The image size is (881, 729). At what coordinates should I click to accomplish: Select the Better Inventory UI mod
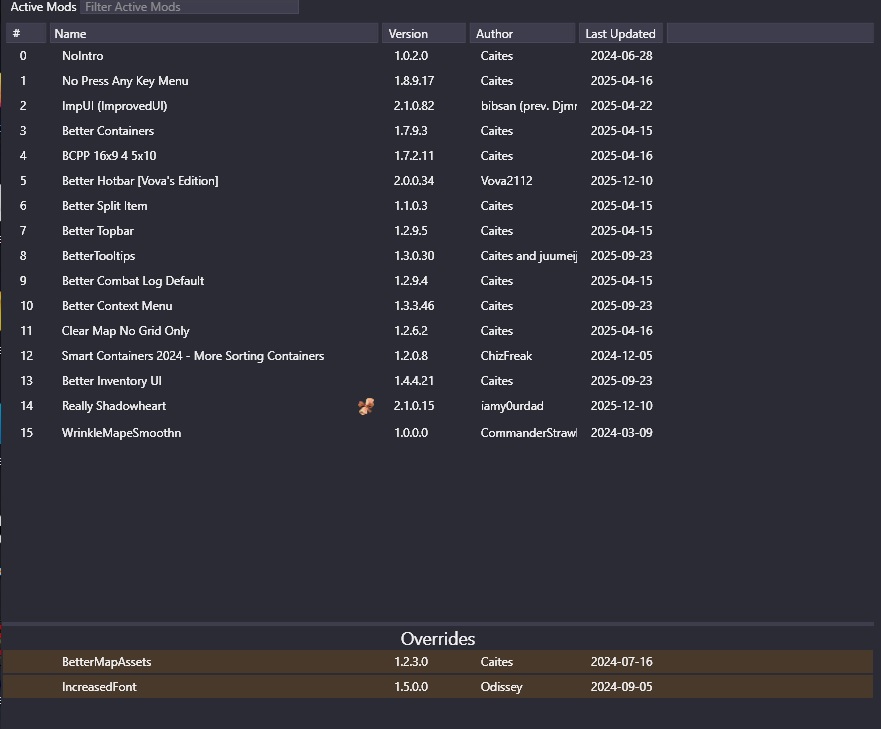[x=438, y=381]
